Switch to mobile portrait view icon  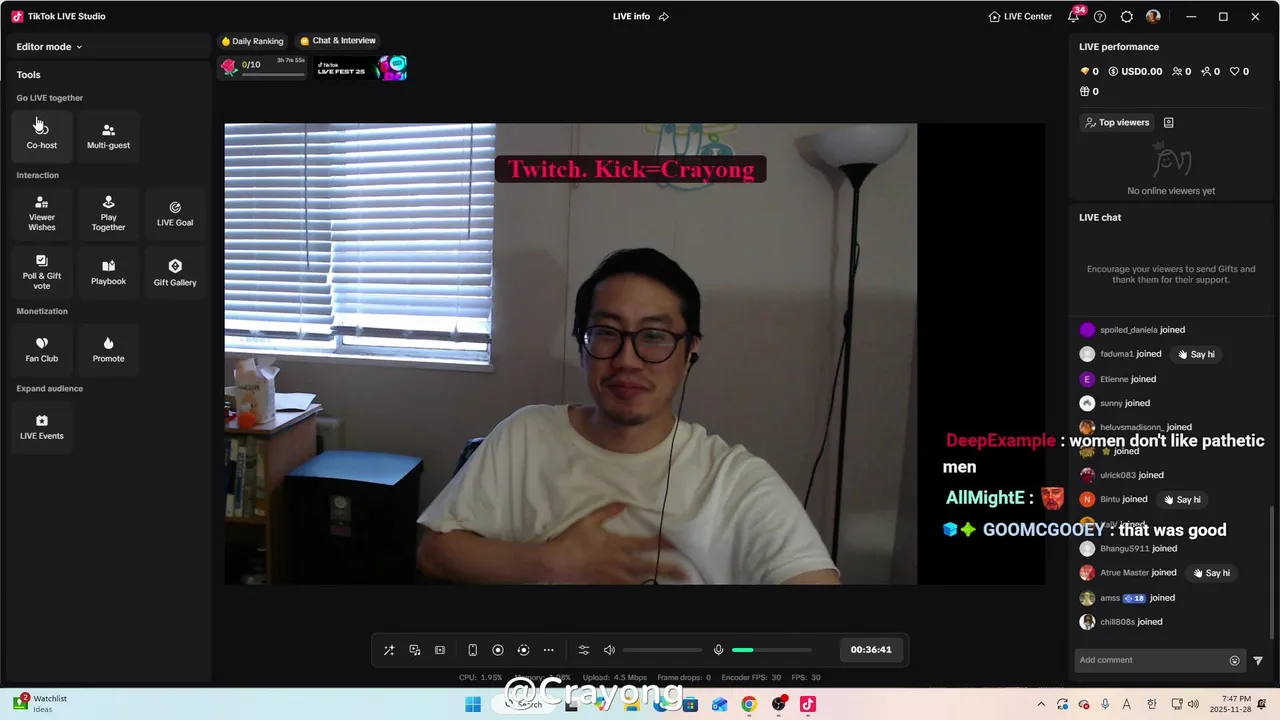[473, 650]
